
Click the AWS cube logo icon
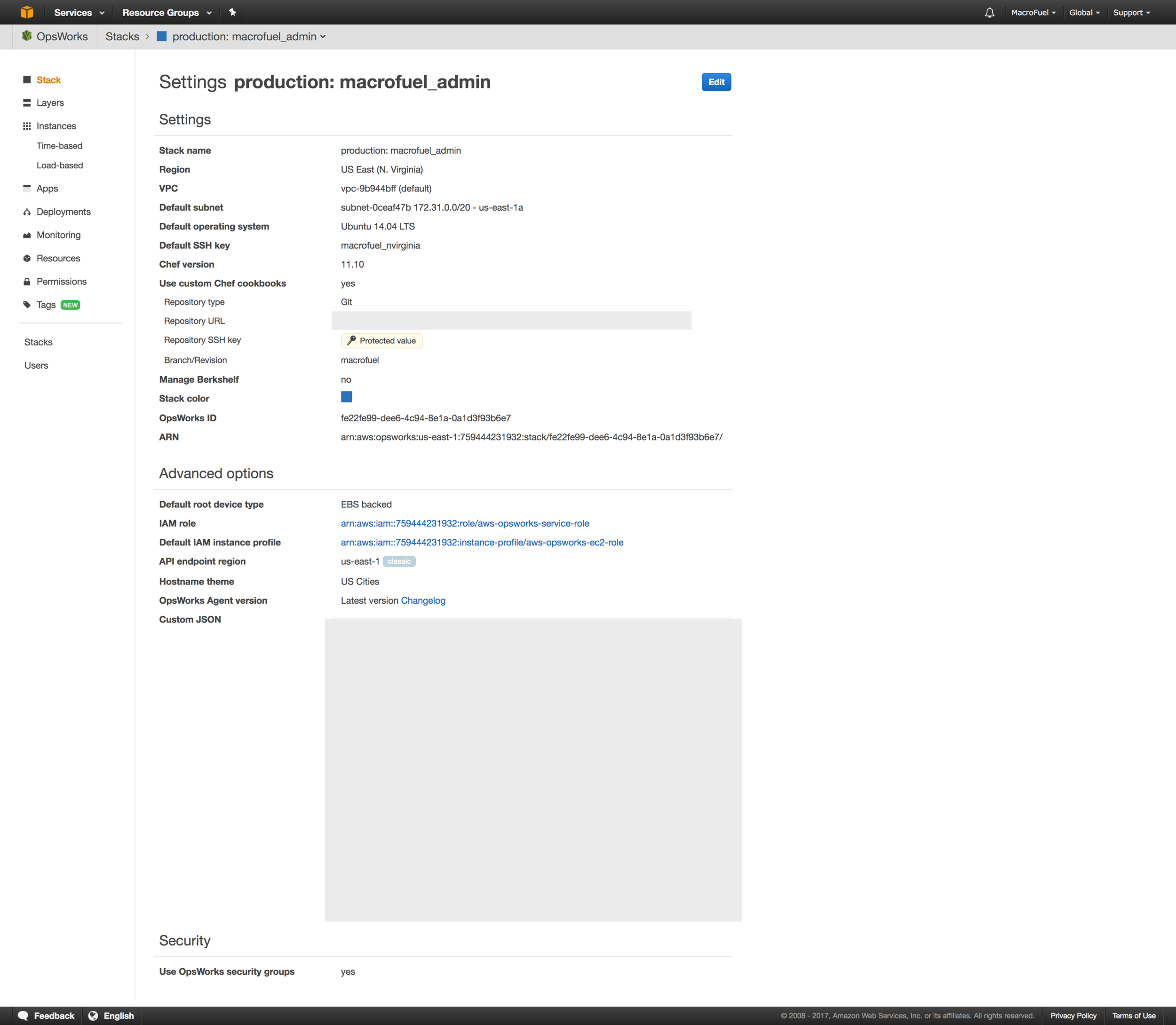coord(27,12)
